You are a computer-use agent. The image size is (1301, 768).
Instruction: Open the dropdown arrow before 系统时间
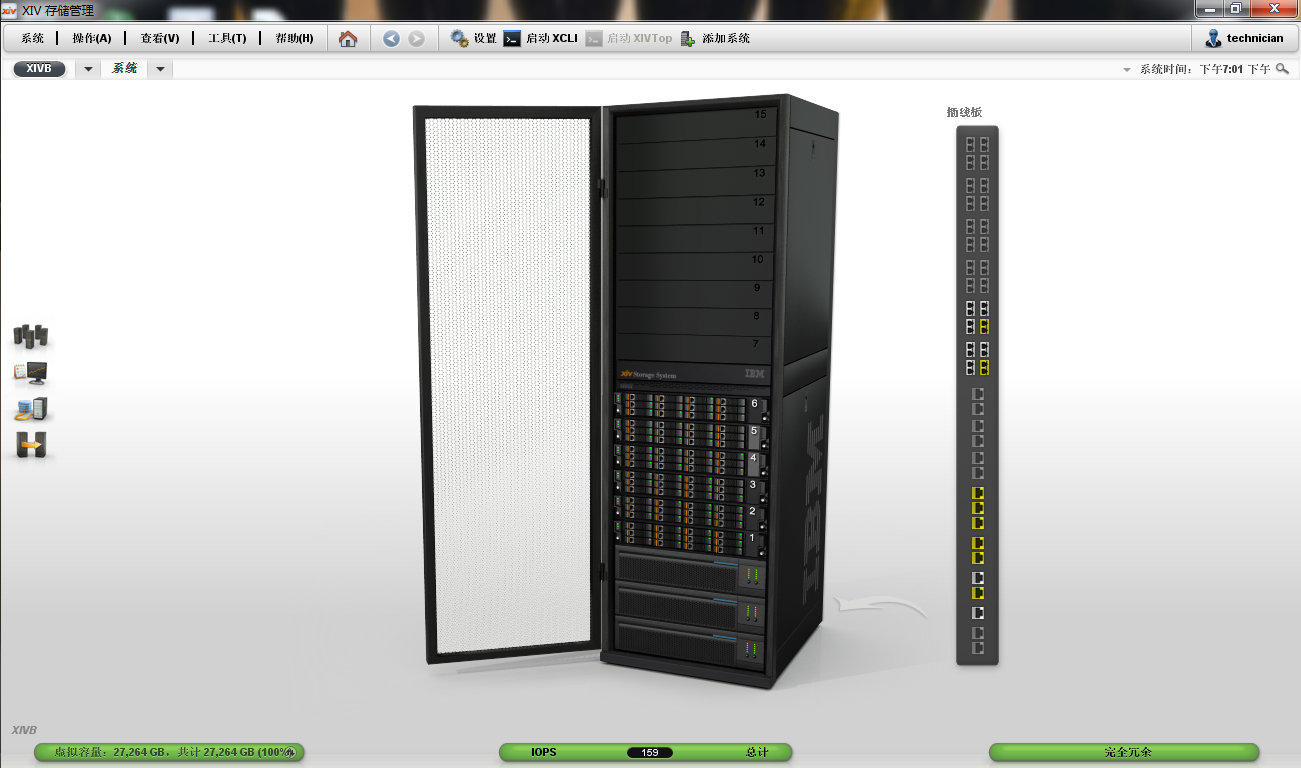tap(1127, 70)
